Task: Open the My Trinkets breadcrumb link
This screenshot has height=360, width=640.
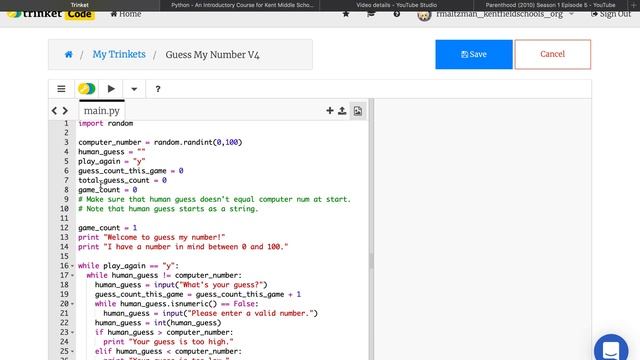Action: [x=119, y=54]
